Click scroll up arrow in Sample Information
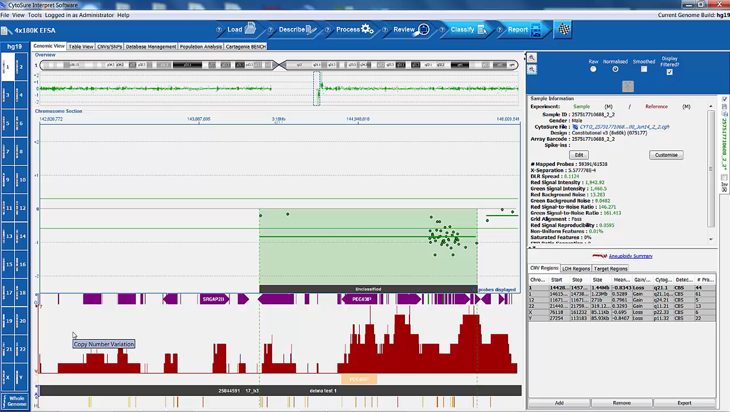The width and height of the screenshot is (730, 412). (711, 107)
